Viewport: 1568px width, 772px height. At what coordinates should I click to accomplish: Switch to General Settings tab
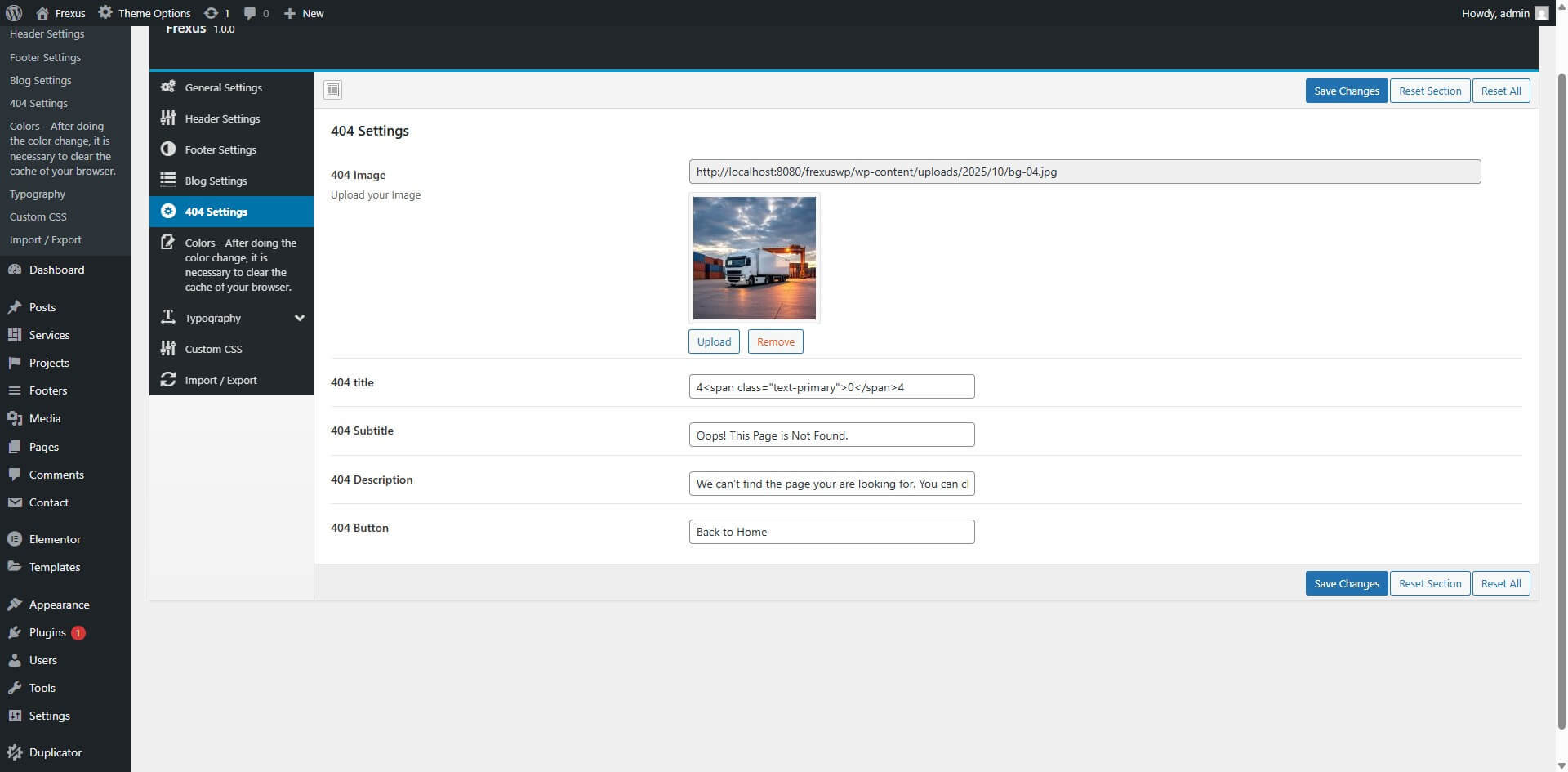[x=223, y=87]
